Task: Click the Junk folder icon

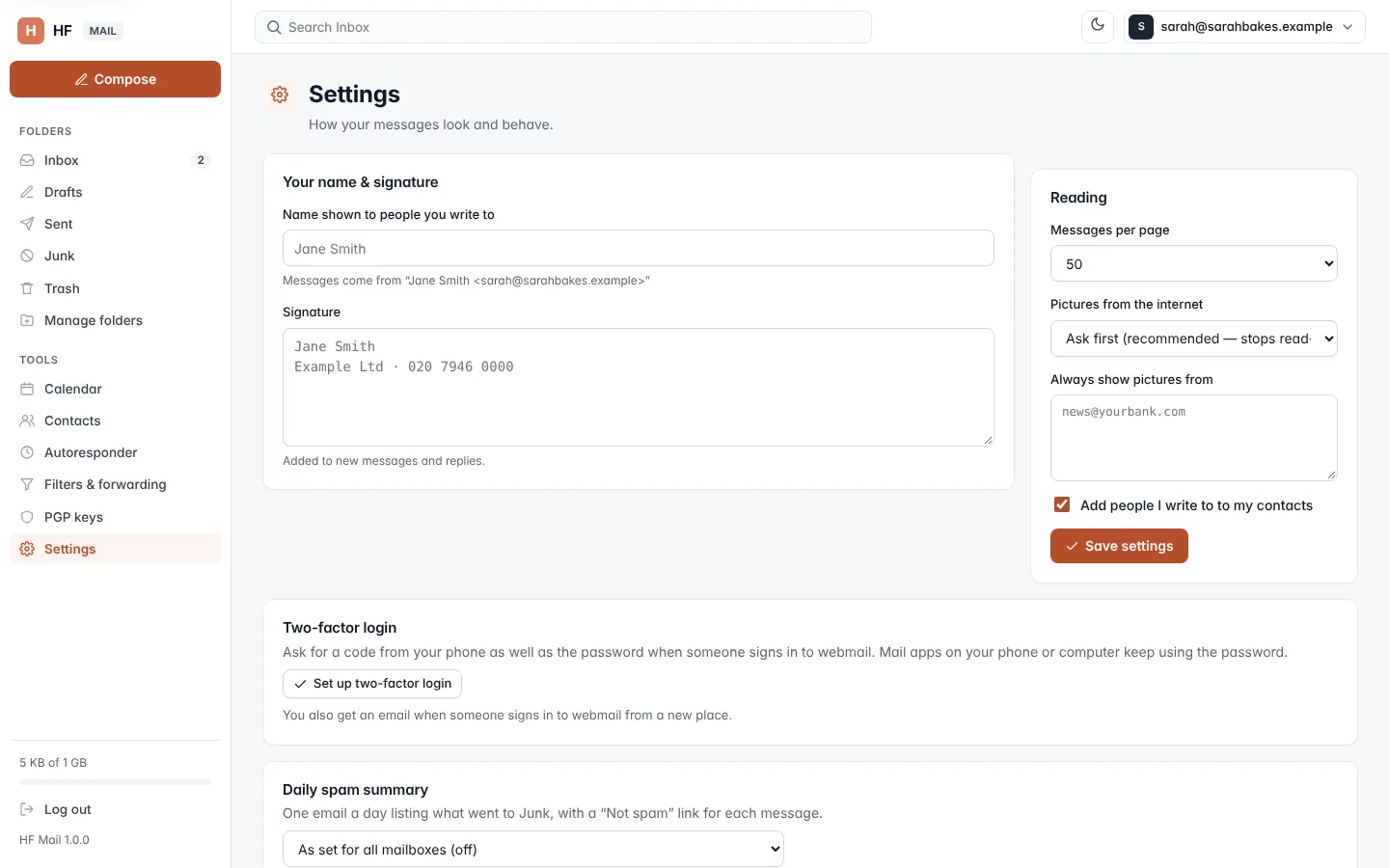Action: click(x=27, y=256)
